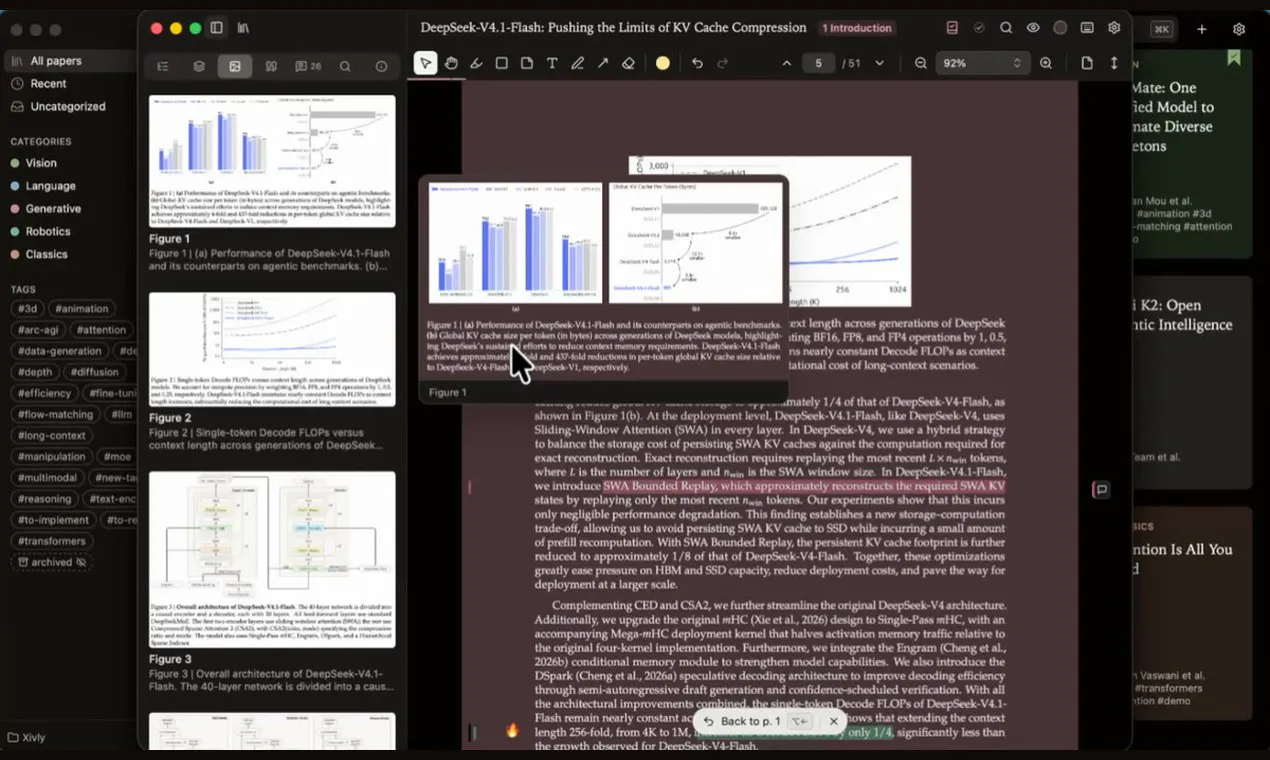Select the rectangle shape tool
The height and width of the screenshot is (760, 1270).
501,63
